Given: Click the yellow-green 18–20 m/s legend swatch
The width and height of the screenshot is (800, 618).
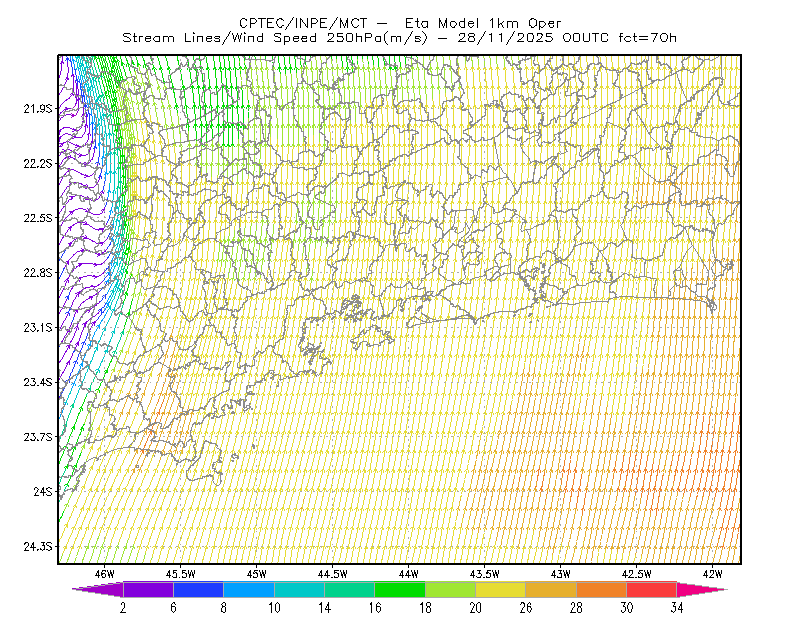Looking at the screenshot, I should point(450,589).
